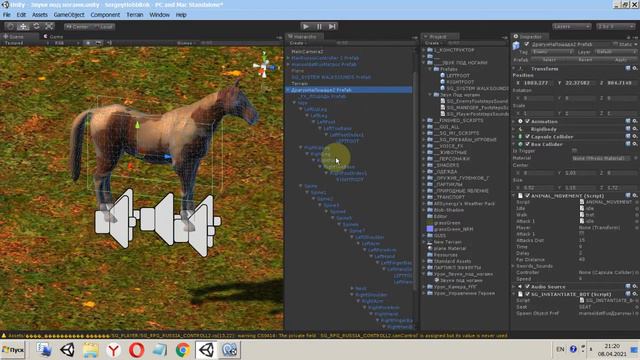Expand the Swords_Sounds array
Viewport: 640px width, 360px height.
[514, 266]
